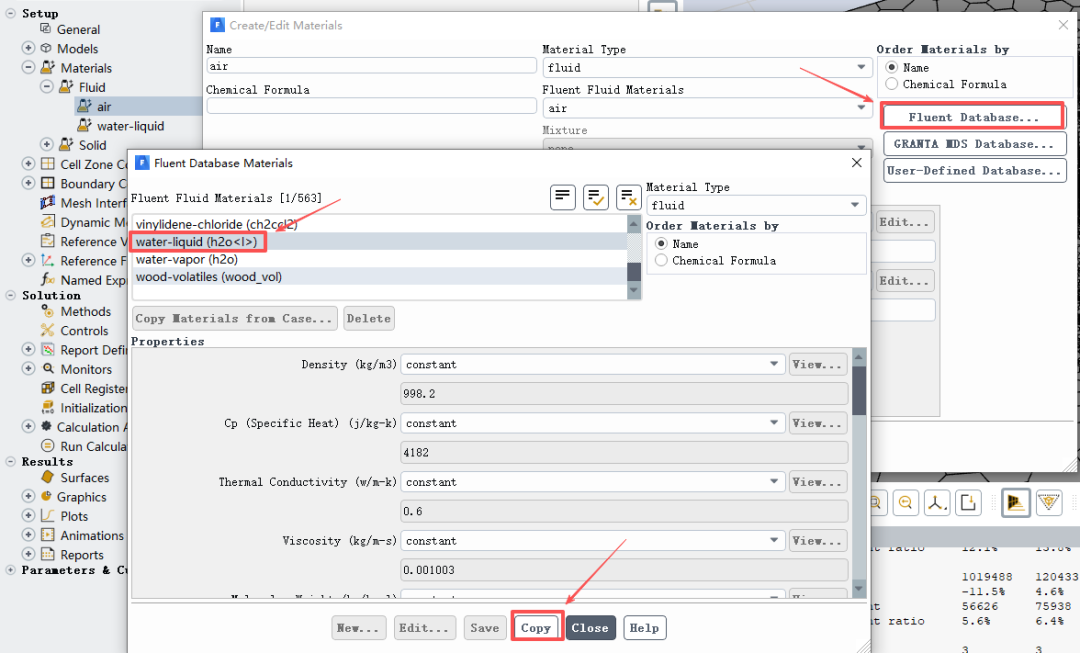This screenshot has height=653, width=1080.
Task: Select water-vapor (h2o) in materials list
Action: click(x=379, y=260)
